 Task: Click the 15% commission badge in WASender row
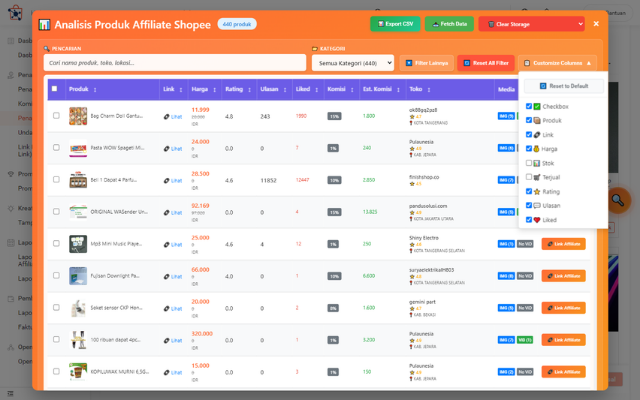point(334,212)
